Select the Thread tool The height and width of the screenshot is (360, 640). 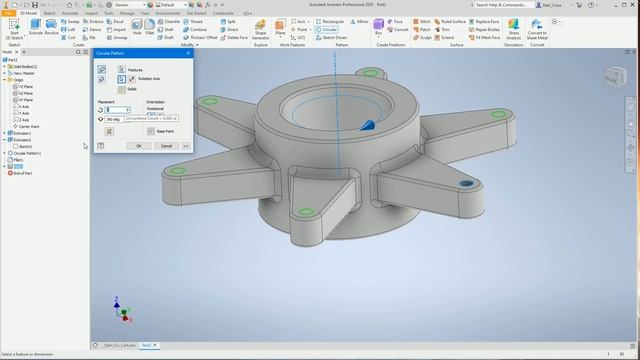coord(193,22)
